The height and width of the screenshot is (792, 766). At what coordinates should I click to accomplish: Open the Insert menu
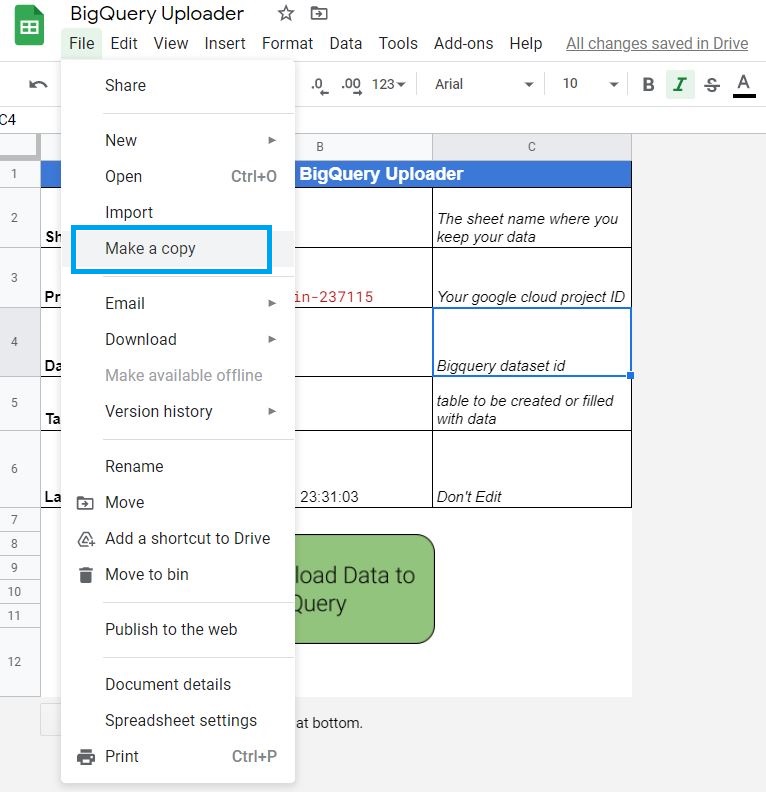point(225,43)
